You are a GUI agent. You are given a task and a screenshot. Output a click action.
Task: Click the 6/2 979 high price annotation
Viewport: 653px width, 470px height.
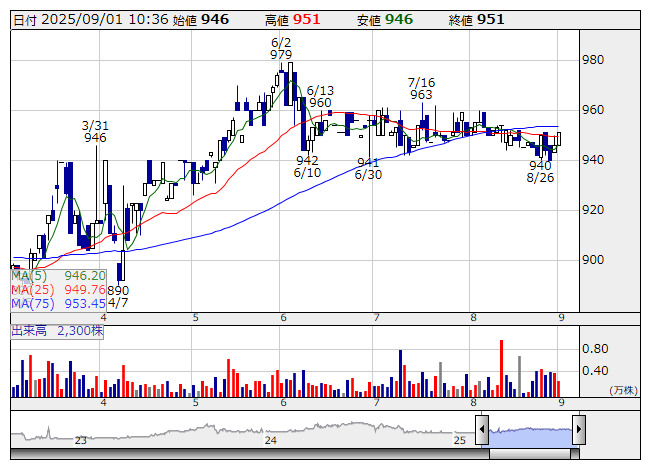point(281,48)
